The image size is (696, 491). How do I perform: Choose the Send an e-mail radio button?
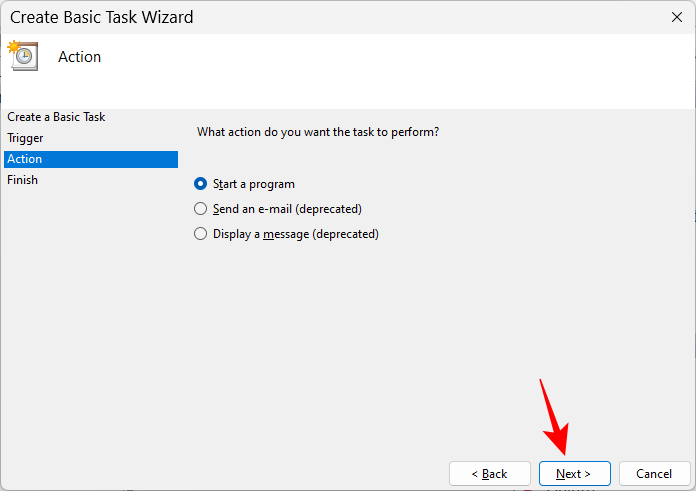(x=201, y=209)
